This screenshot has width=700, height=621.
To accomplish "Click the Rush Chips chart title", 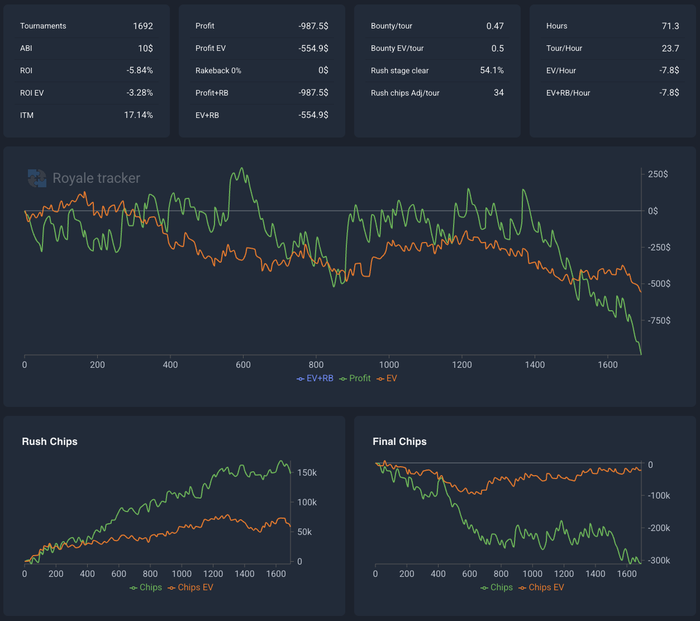I will coord(50,442).
